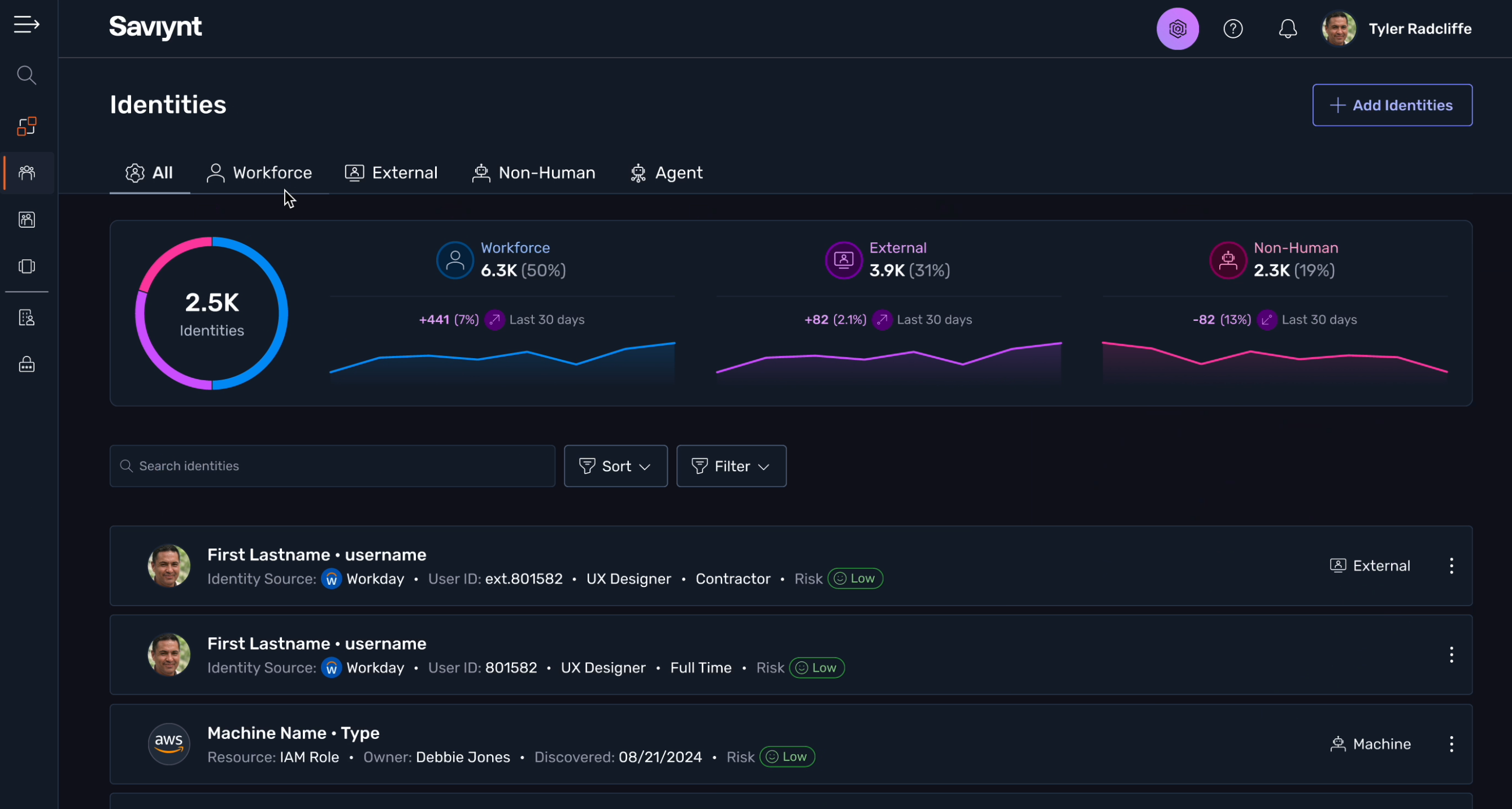The height and width of the screenshot is (809, 1512).
Task: Click the Workforce stat circle icon
Action: point(455,260)
